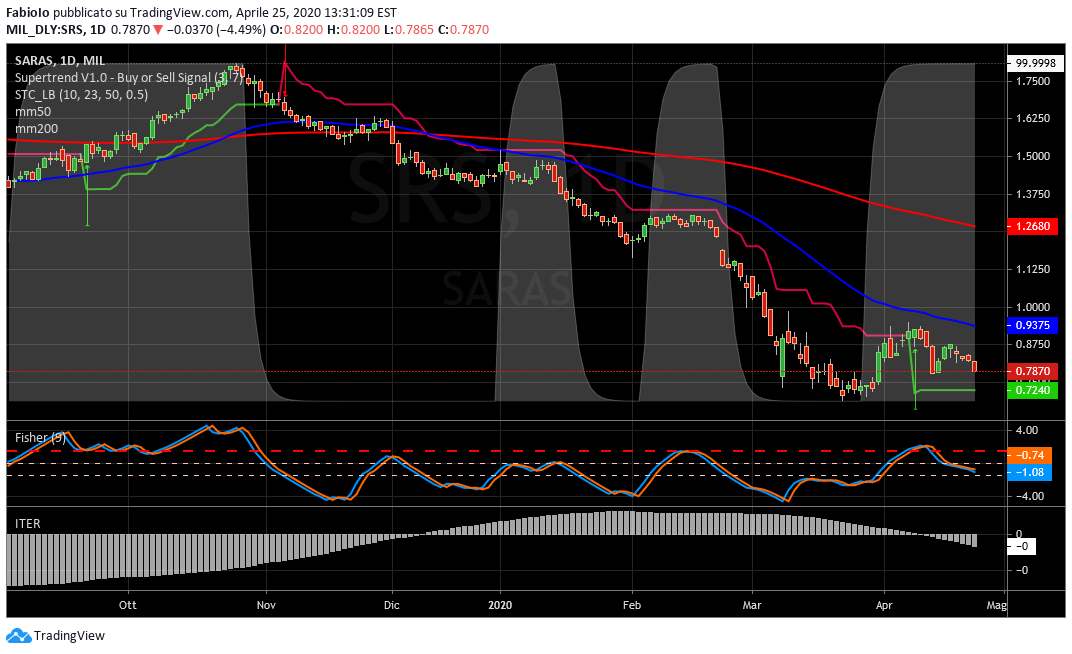Click the blue 0.9375 mm50 price tag
The height and width of the screenshot is (654, 1072).
[x=1031, y=325]
